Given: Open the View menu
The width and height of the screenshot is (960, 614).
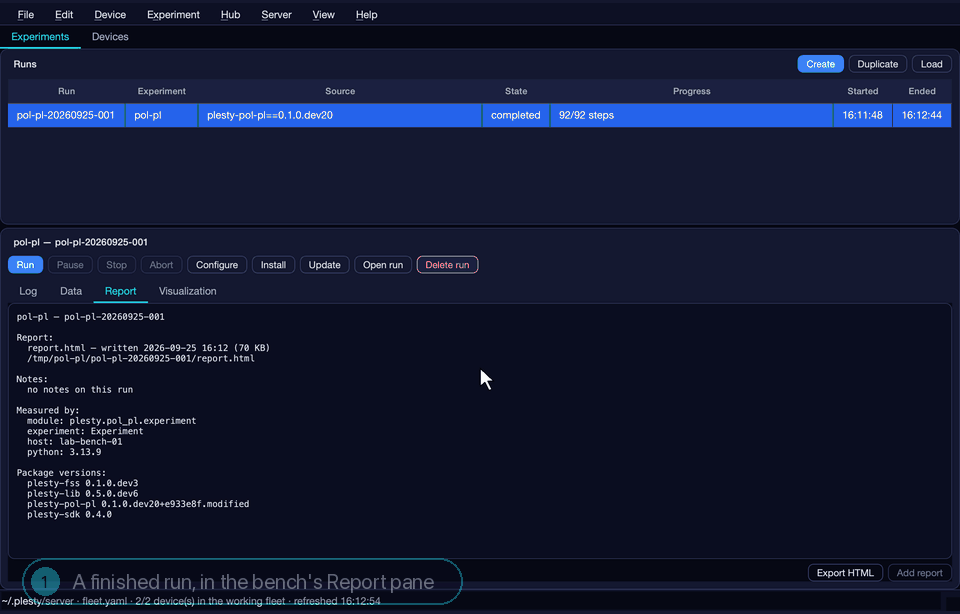Looking at the screenshot, I should [323, 15].
